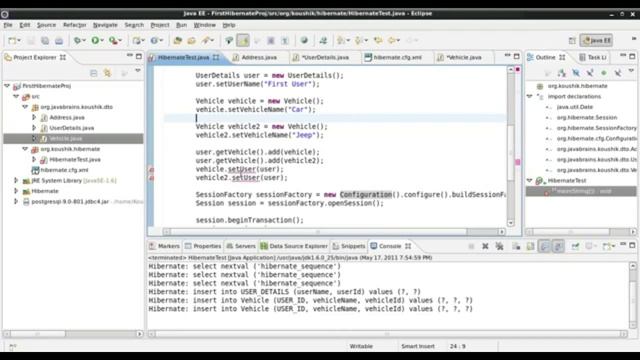640x360 pixels.
Task: Collapse the org.javabrains.koushik.dto package
Action: point(25,107)
